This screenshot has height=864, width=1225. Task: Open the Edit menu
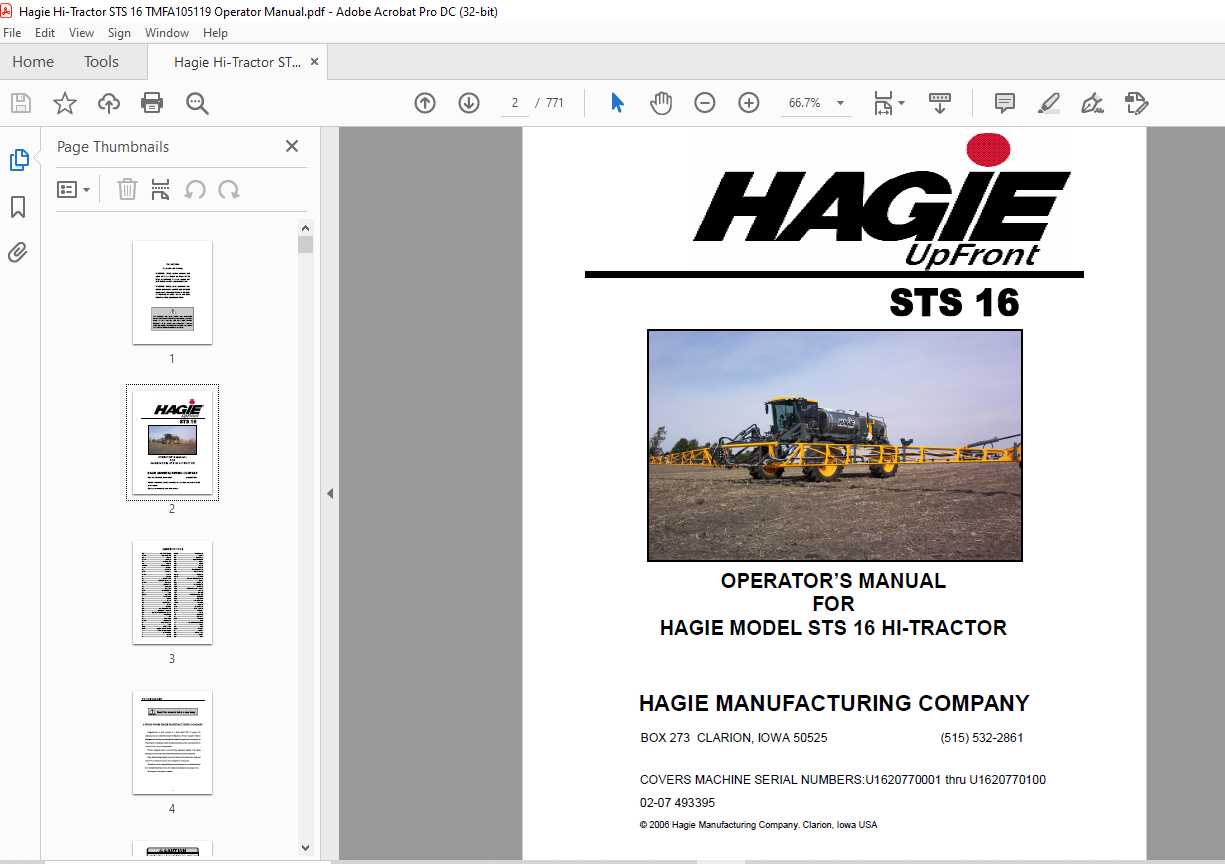tap(45, 33)
